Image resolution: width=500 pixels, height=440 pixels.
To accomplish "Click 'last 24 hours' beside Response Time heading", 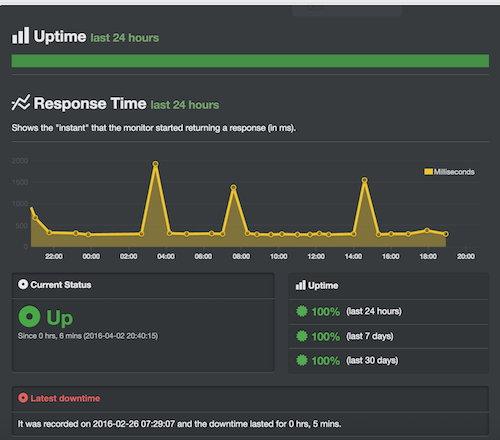I will tap(185, 105).
